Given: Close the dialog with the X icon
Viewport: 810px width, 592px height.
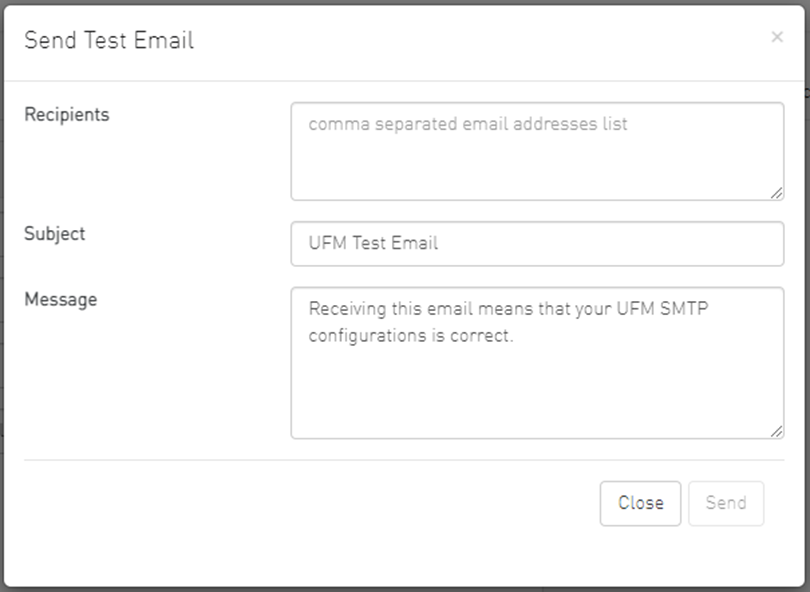Looking at the screenshot, I should (x=777, y=37).
